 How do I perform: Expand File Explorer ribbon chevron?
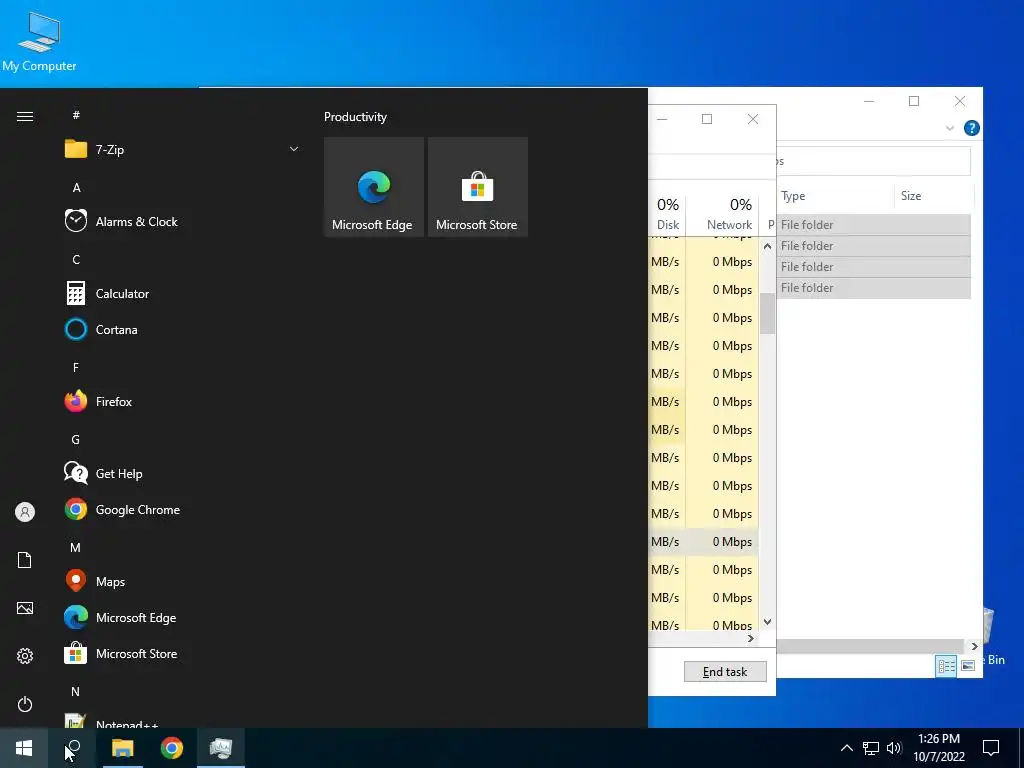[x=950, y=128]
